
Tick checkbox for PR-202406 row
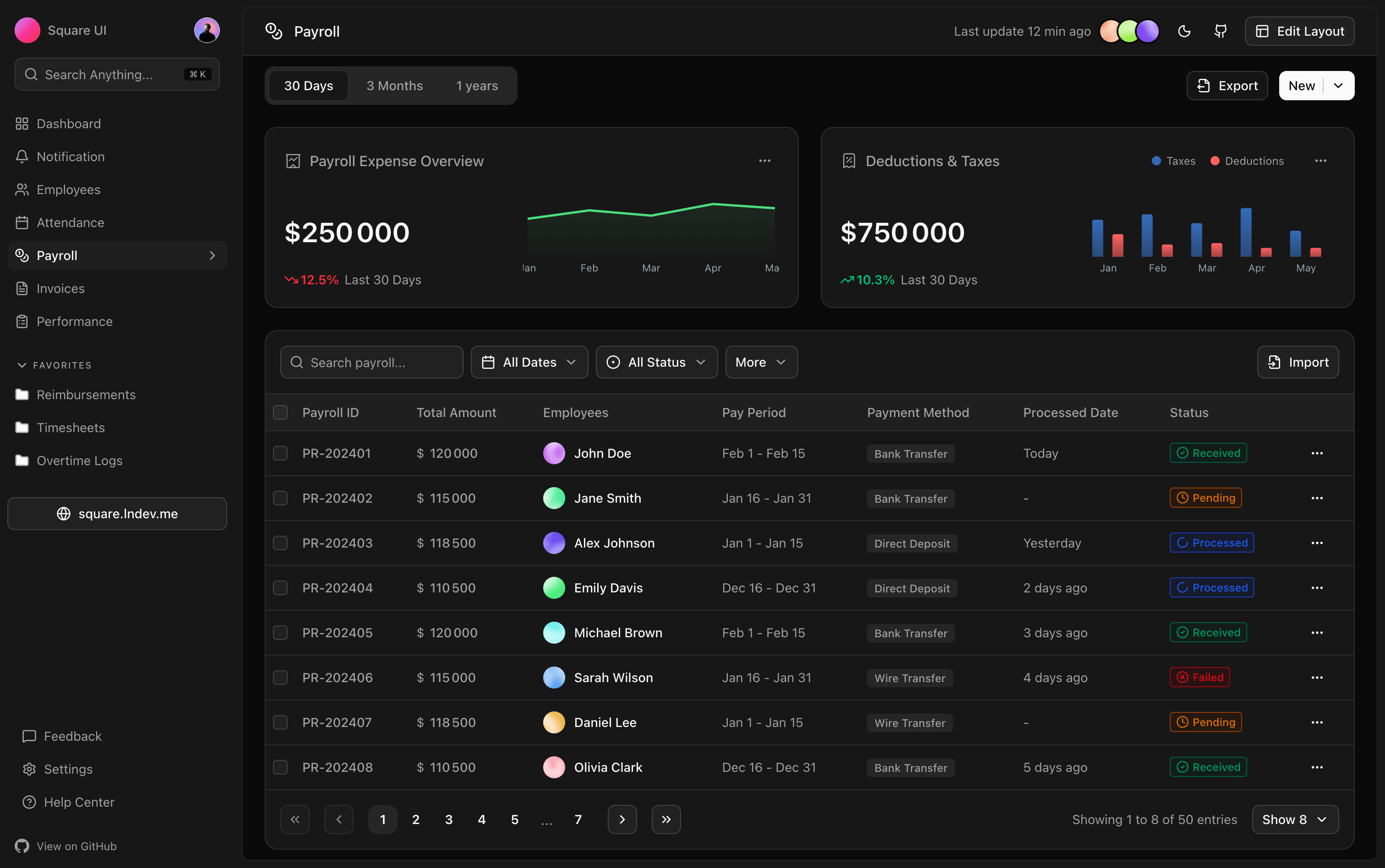[x=280, y=678]
